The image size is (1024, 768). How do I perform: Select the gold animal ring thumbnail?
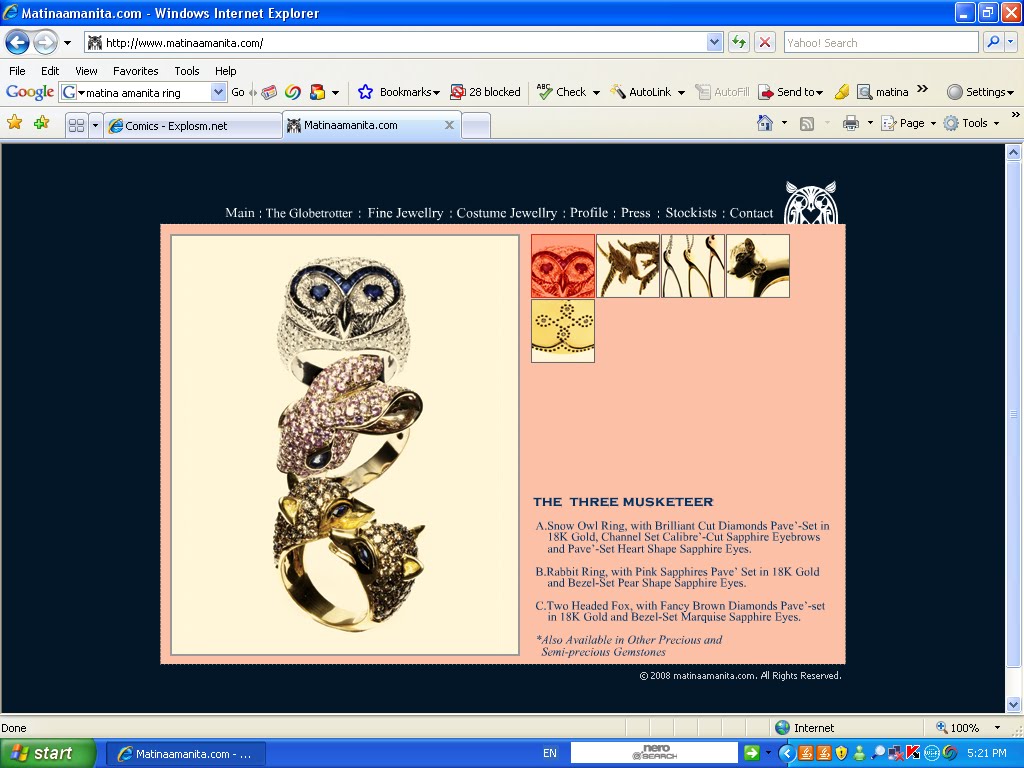pyautogui.click(x=758, y=266)
